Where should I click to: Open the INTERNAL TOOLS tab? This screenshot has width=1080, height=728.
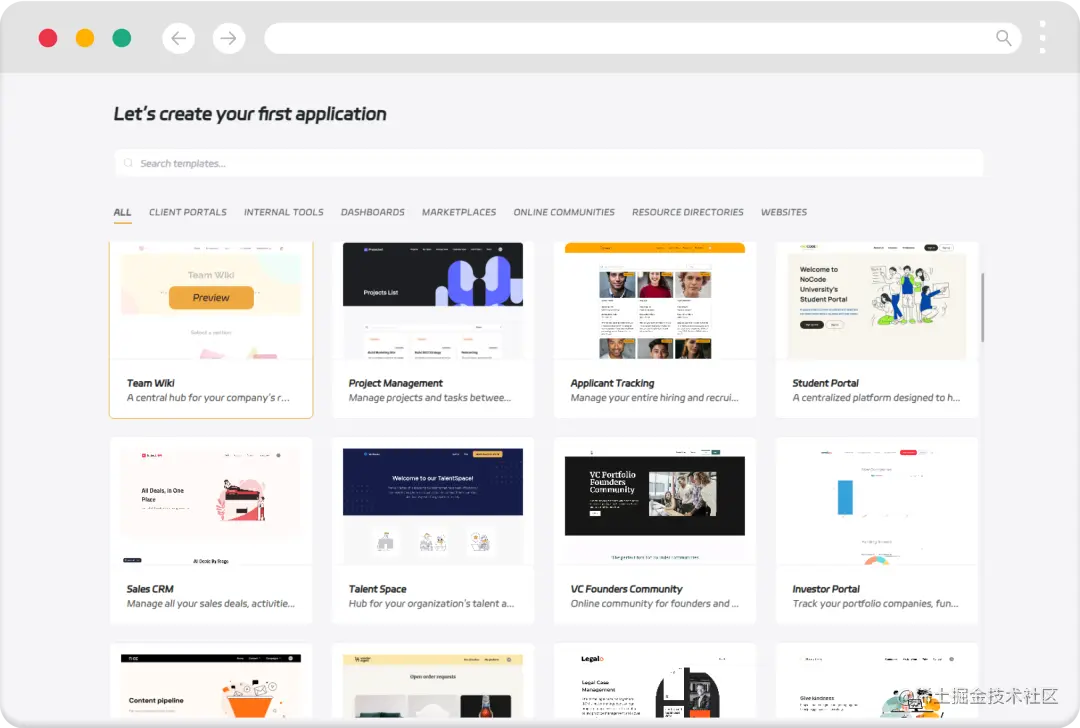click(x=283, y=212)
